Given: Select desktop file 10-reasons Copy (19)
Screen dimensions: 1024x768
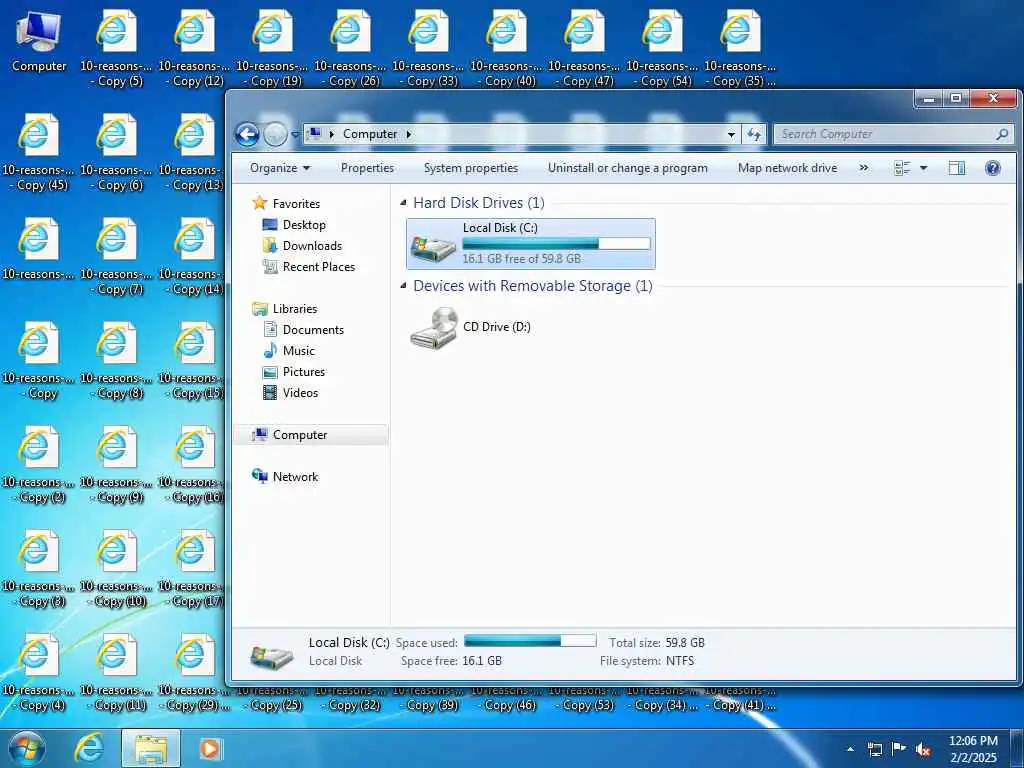Looking at the screenshot, I should tap(272, 48).
